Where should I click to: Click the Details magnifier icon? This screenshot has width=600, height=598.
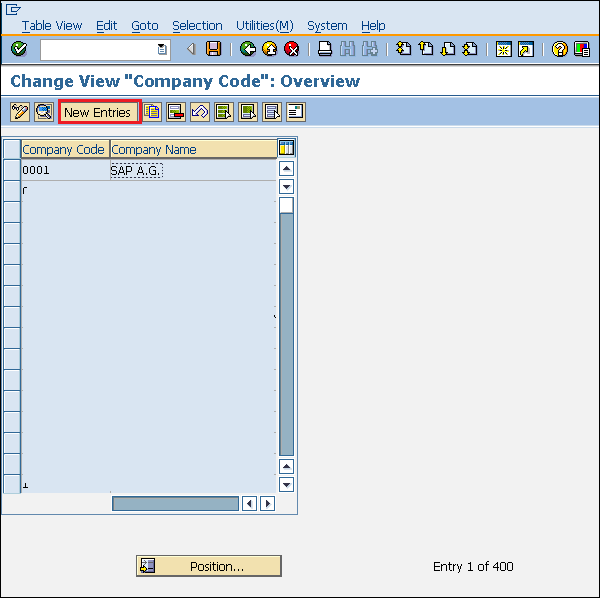coord(44,112)
